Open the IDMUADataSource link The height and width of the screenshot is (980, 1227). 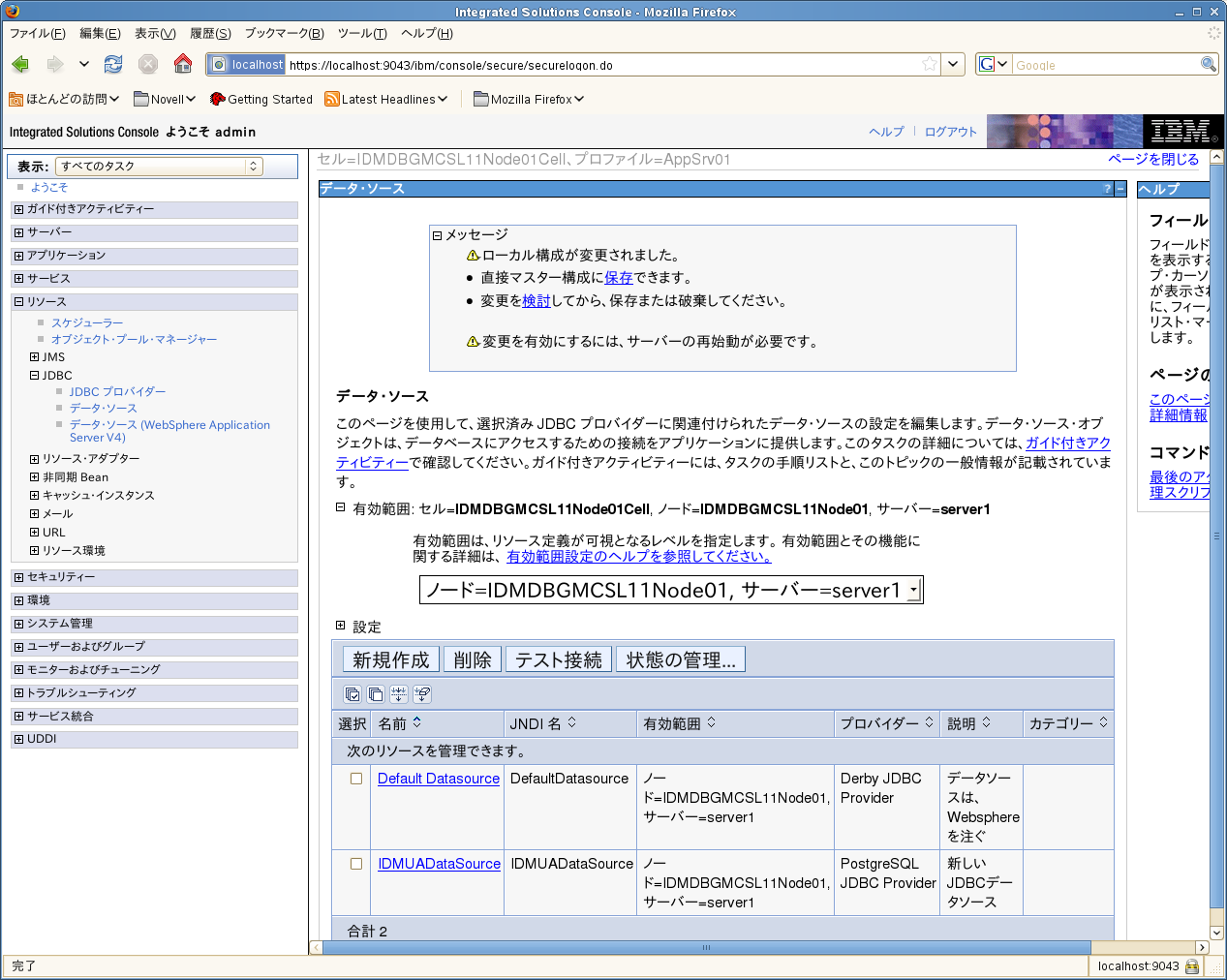439,864
